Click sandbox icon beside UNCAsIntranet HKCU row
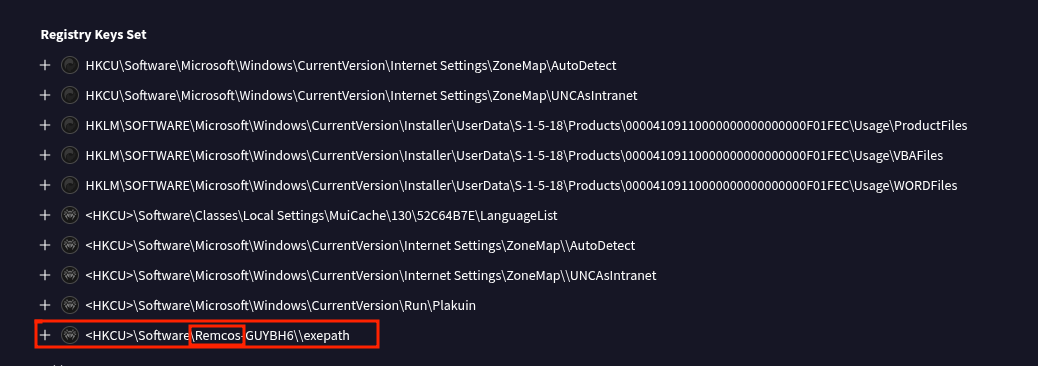This screenshot has height=366, width=1038. [70, 95]
